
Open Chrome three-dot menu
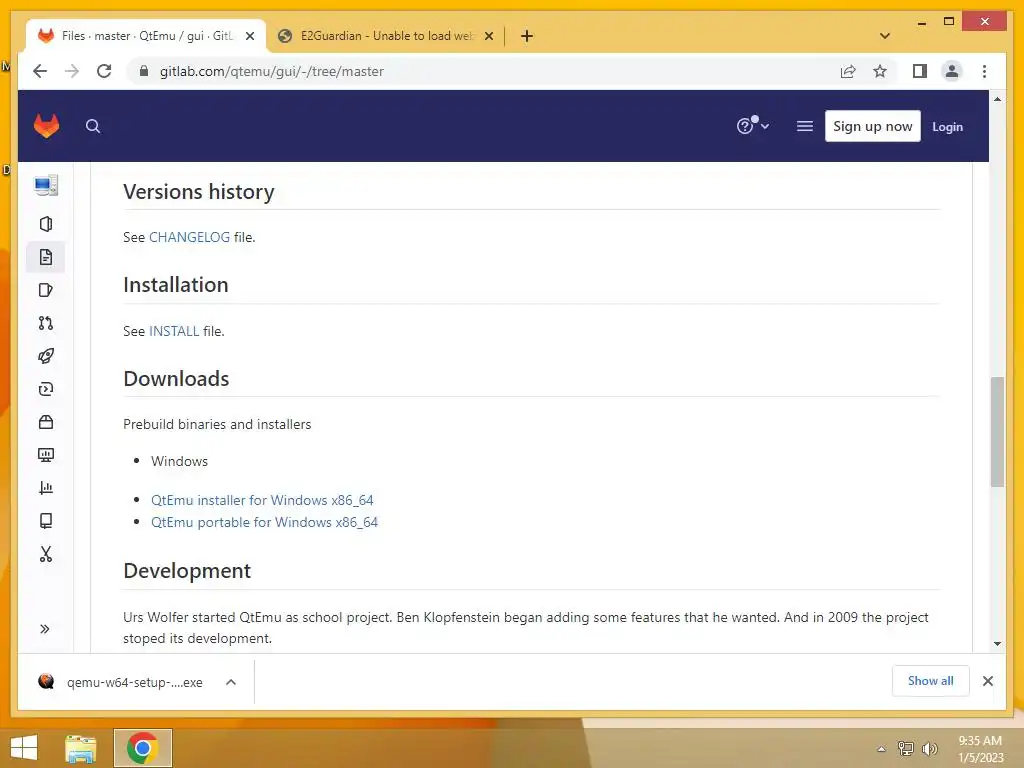(x=984, y=71)
